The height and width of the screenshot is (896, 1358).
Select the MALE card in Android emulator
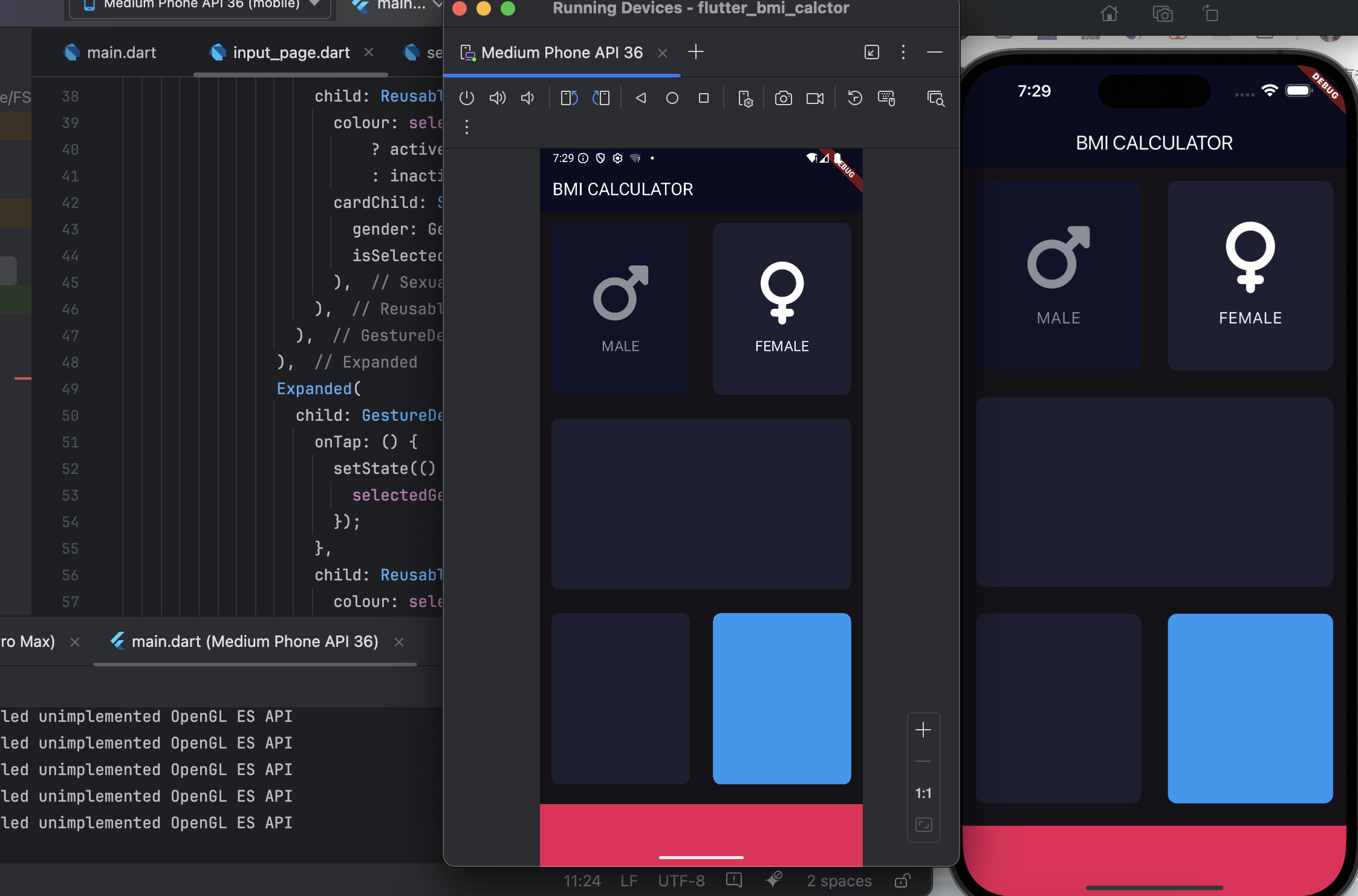(620, 309)
